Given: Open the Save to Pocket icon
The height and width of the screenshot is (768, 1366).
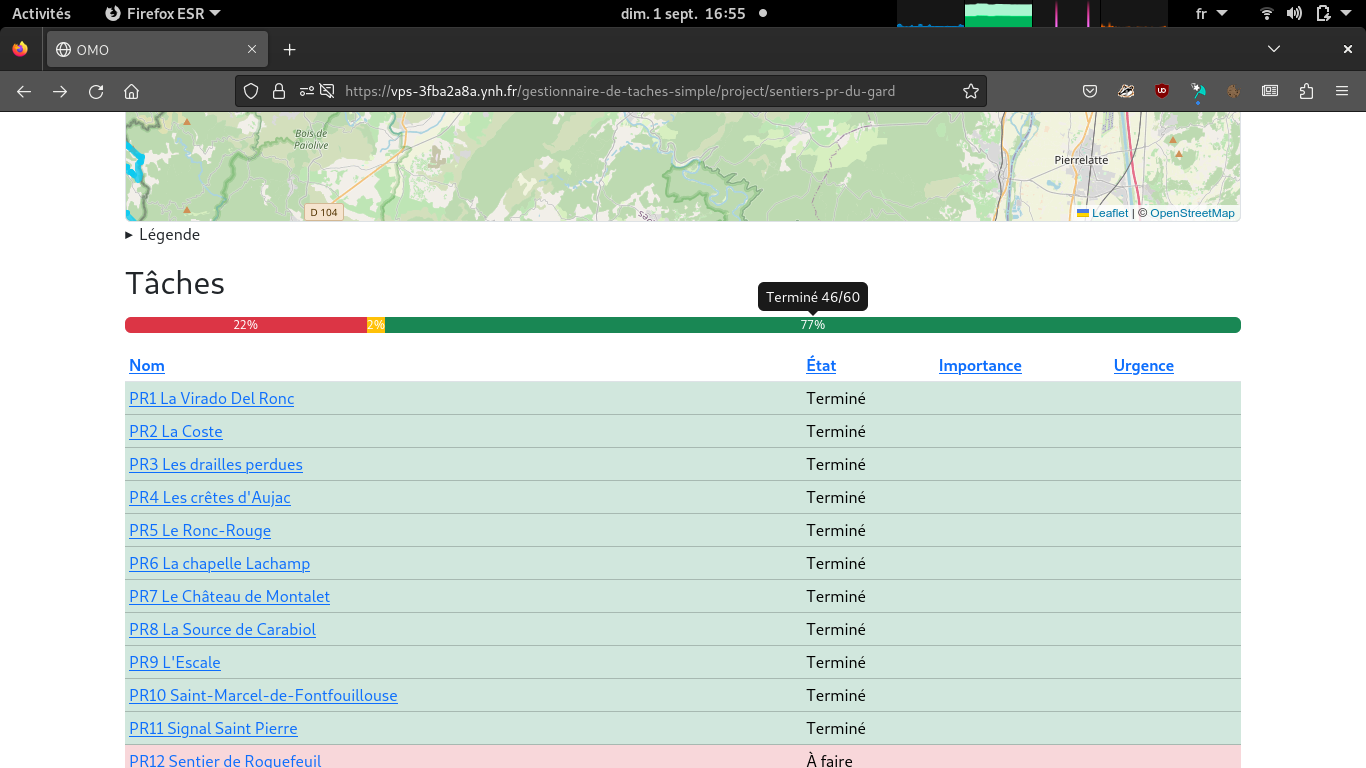Looking at the screenshot, I should [1090, 91].
